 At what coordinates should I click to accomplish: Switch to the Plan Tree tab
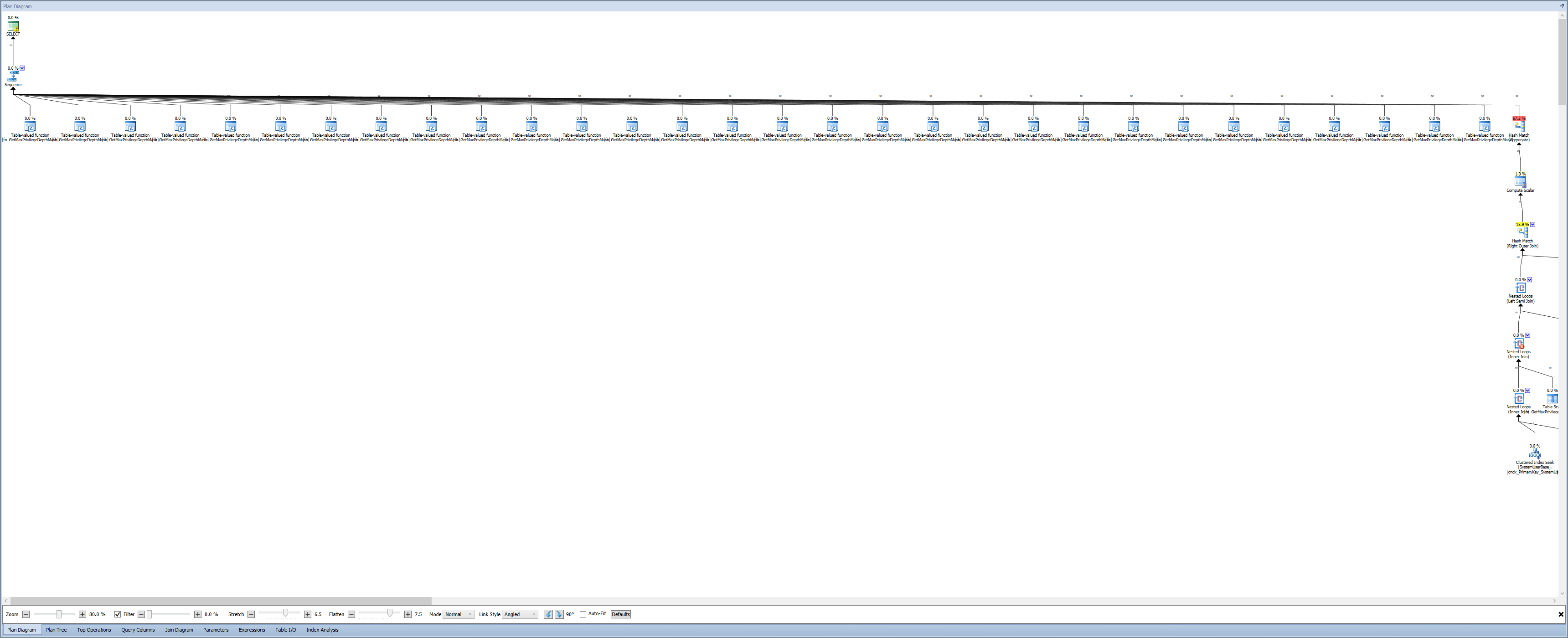point(56,630)
